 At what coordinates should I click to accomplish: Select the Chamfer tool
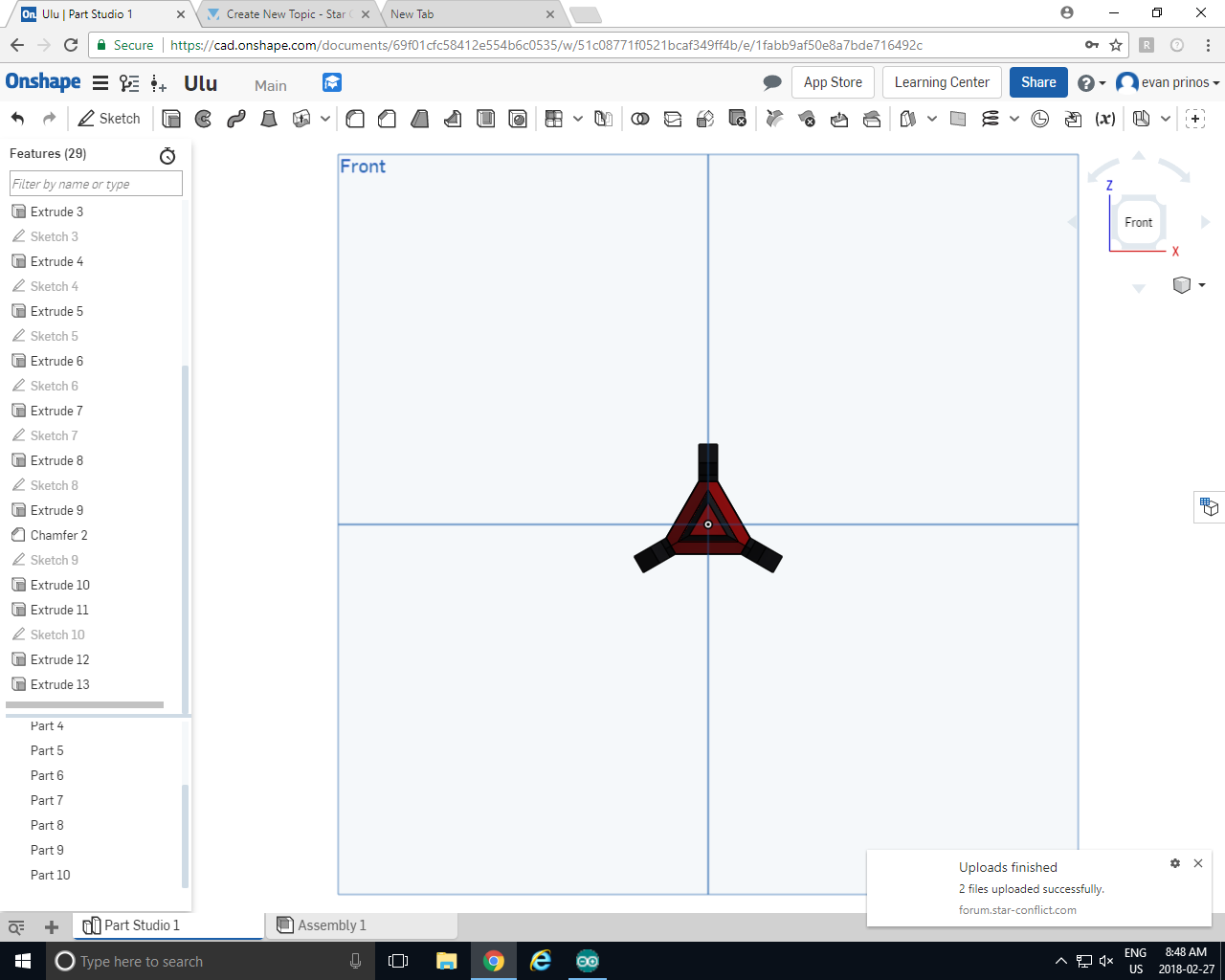coord(387,118)
